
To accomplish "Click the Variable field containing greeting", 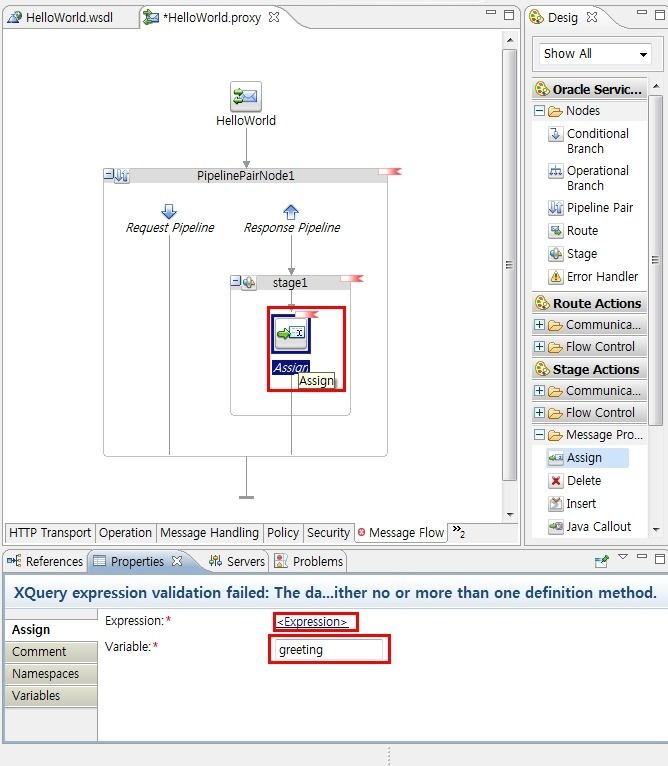I will pyautogui.click(x=329, y=650).
